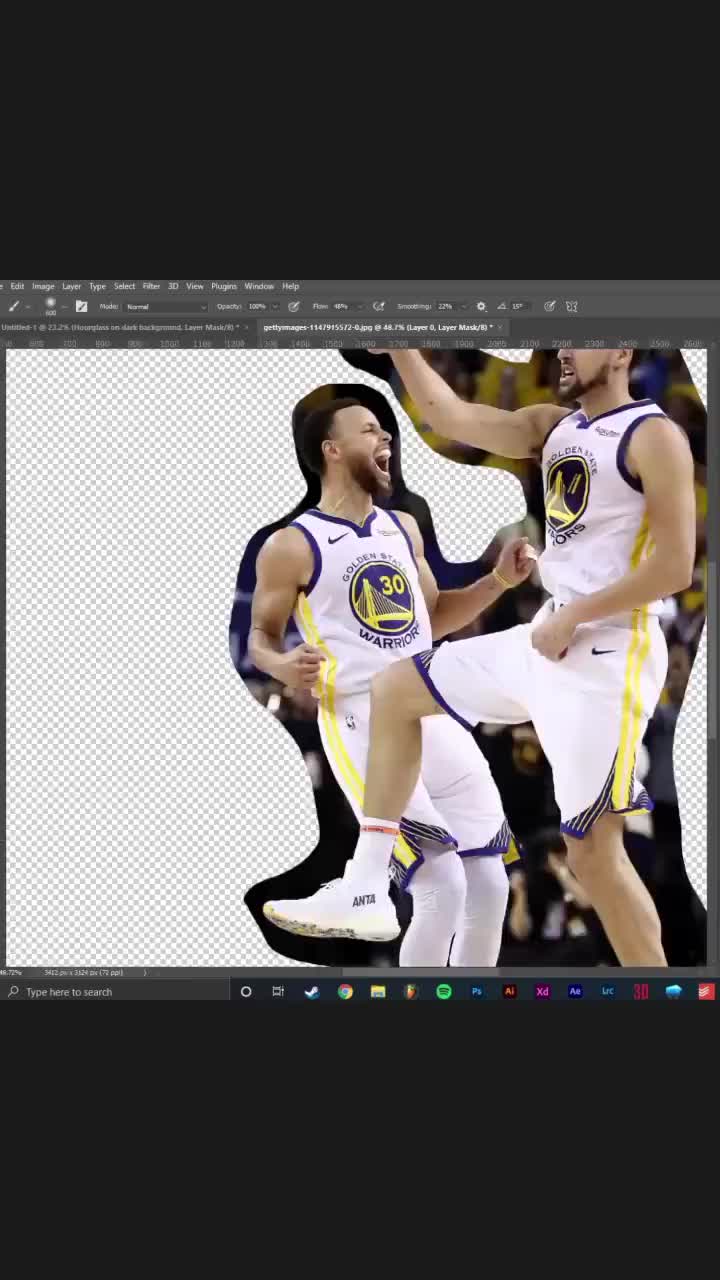
Task: Open the brush size preset picker
Action: click(50, 307)
